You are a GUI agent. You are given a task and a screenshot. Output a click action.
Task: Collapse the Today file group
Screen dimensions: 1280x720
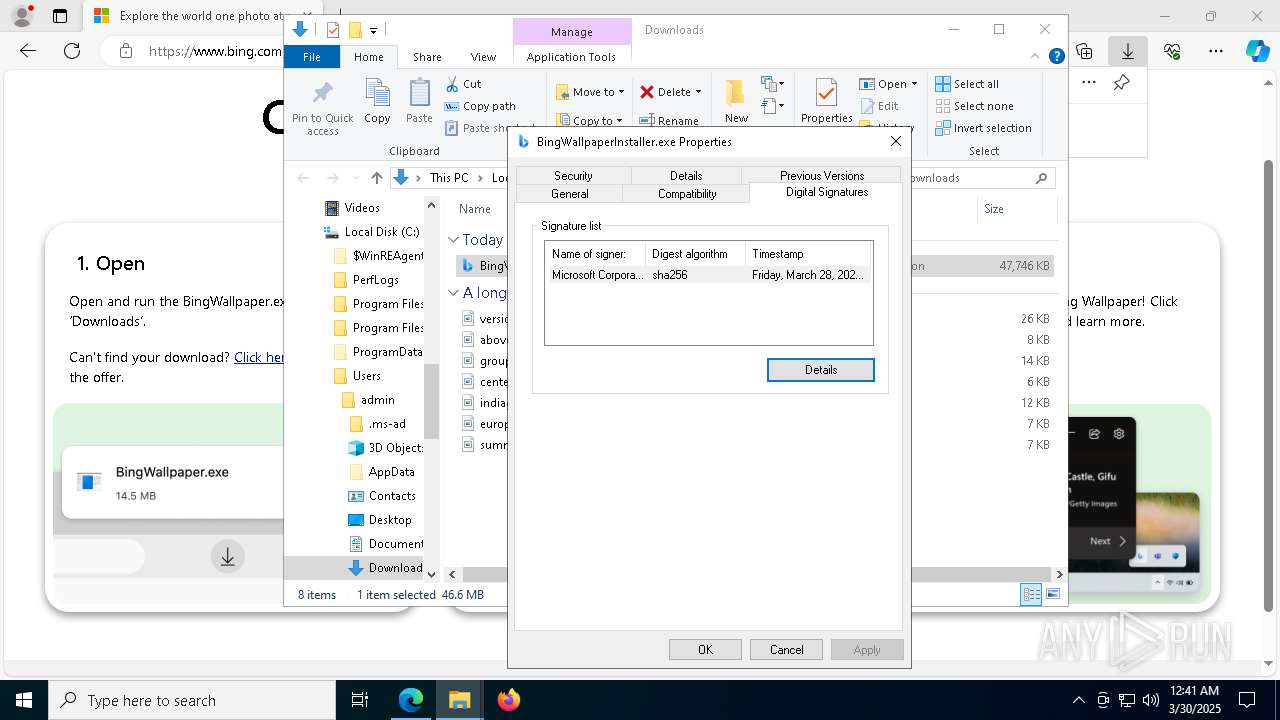click(453, 240)
